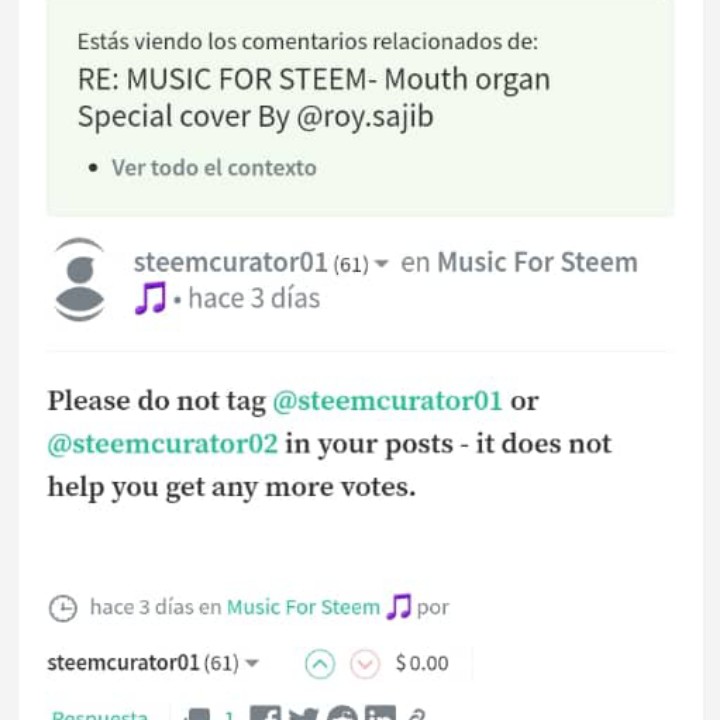Copy the comment link via the chain icon
Viewport: 720px width, 720px height.
(x=417, y=714)
